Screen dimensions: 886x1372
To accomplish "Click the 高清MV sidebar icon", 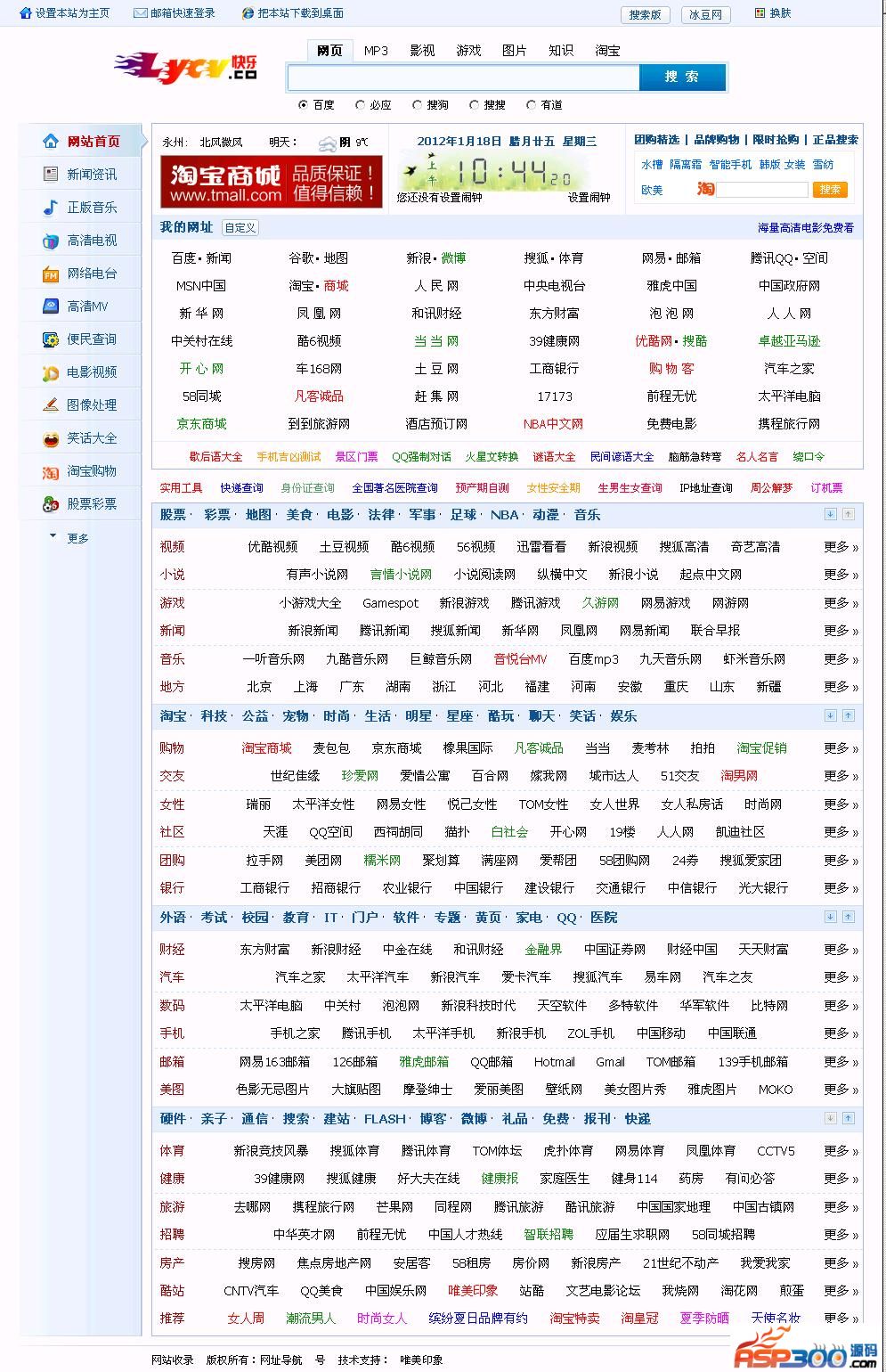I will [51, 306].
